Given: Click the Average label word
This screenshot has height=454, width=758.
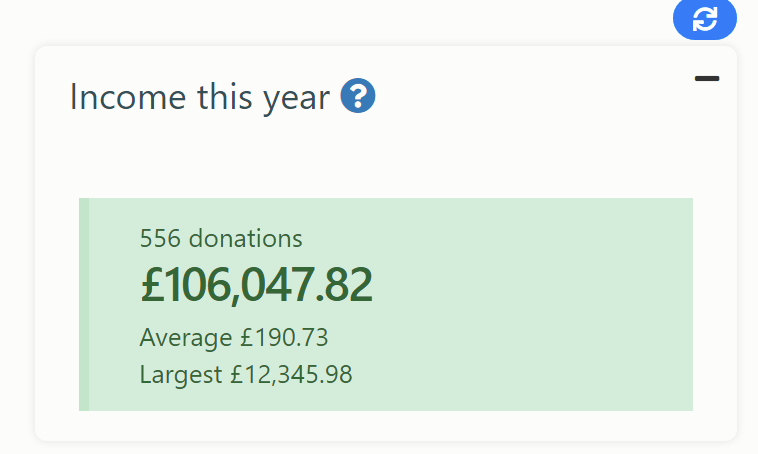Looking at the screenshot, I should pyautogui.click(x=186, y=337).
